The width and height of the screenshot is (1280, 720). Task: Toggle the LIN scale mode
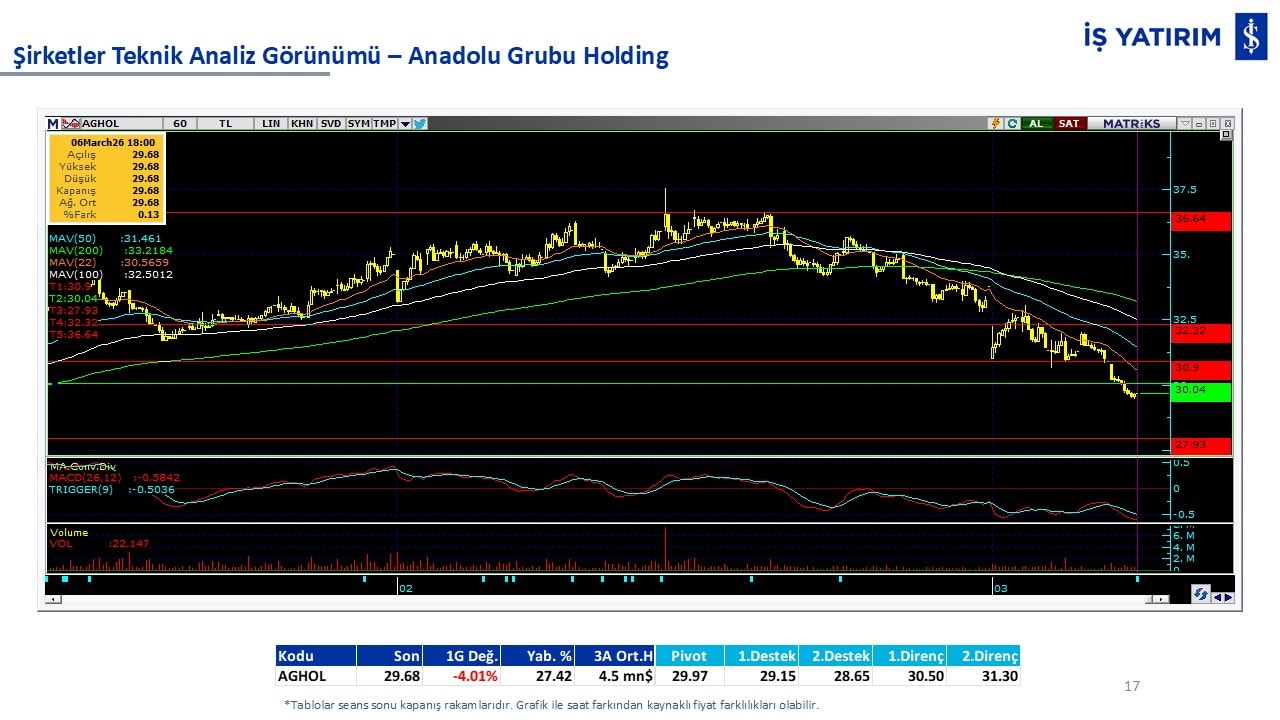click(x=271, y=124)
